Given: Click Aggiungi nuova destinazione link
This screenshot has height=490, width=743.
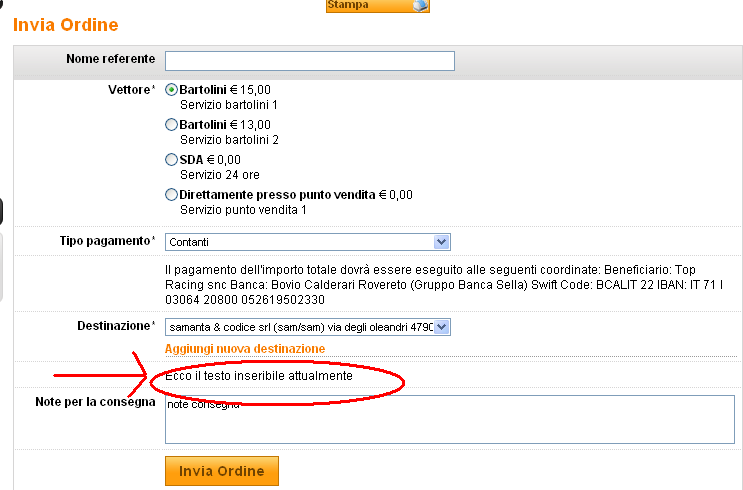Looking at the screenshot, I should tap(245, 349).
